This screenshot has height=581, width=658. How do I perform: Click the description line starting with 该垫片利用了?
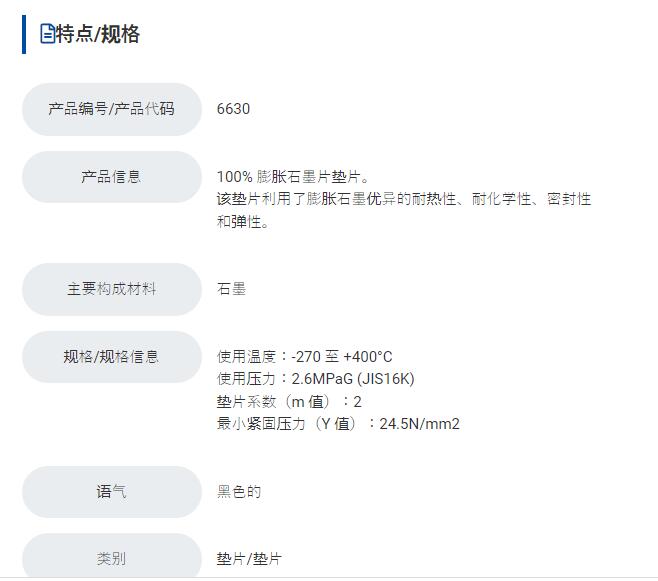pos(404,199)
